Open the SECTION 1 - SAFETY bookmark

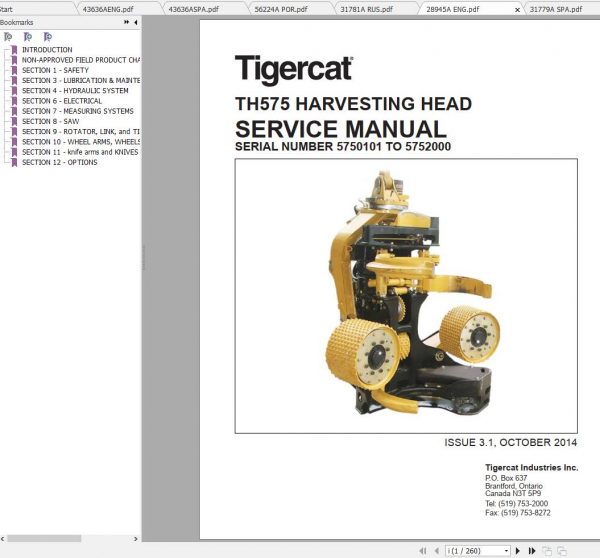click(x=55, y=70)
